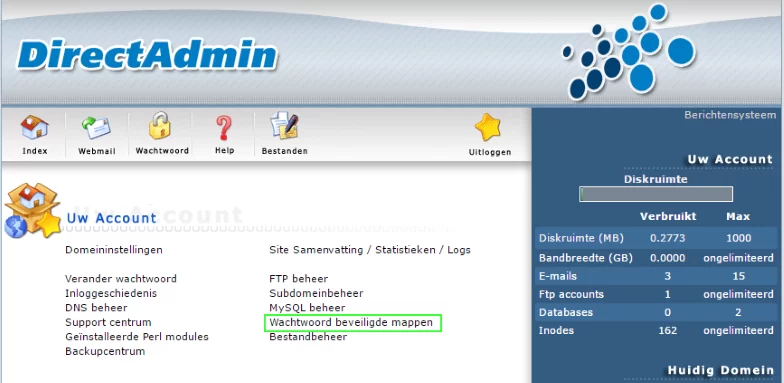Open DNS beheer
The image size is (784, 383).
pos(96,308)
